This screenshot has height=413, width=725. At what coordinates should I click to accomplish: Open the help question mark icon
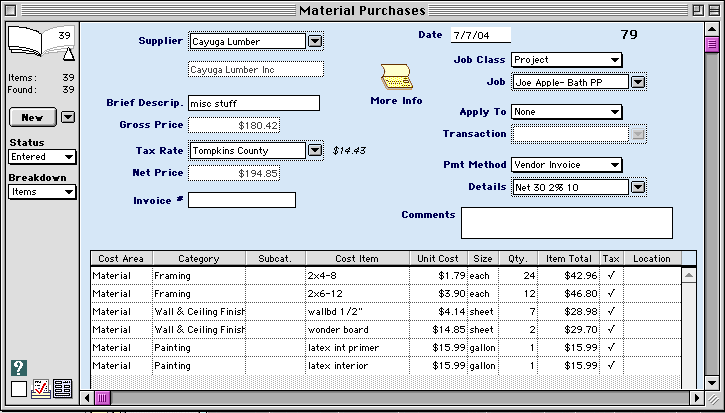tap(18, 368)
